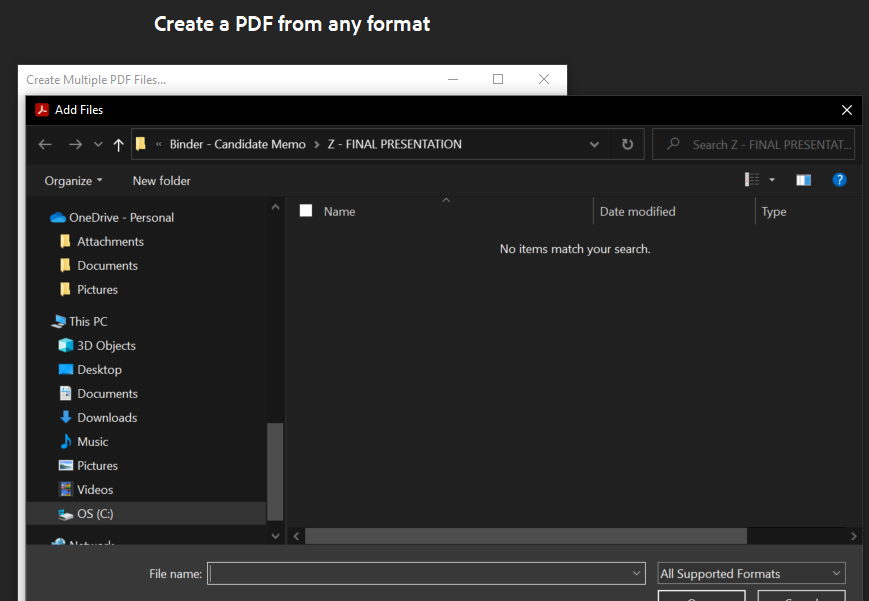Refresh the current folder
This screenshot has width=869, height=601.
(x=627, y=144)
